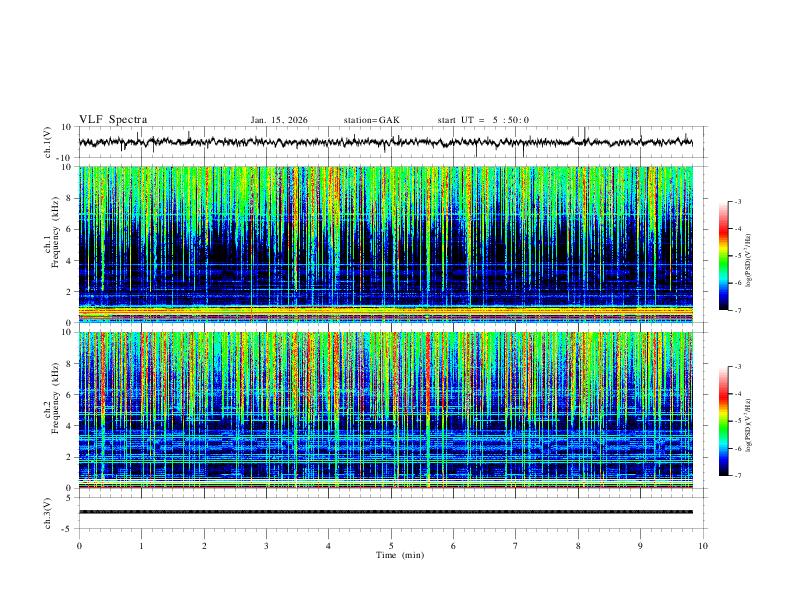Click the "-3" tick on ch.1 colorbar
The image size is (792, 612).
pos(738,202)
